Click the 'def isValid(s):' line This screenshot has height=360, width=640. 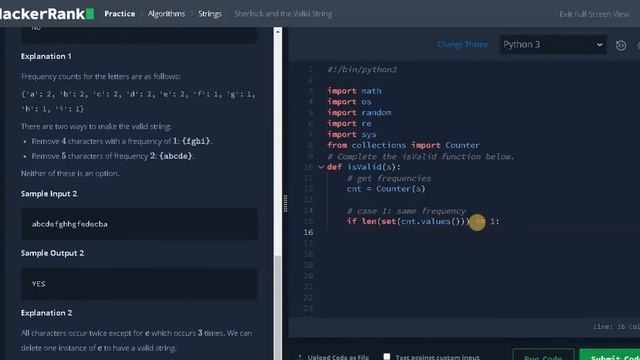tap(363, 167)
